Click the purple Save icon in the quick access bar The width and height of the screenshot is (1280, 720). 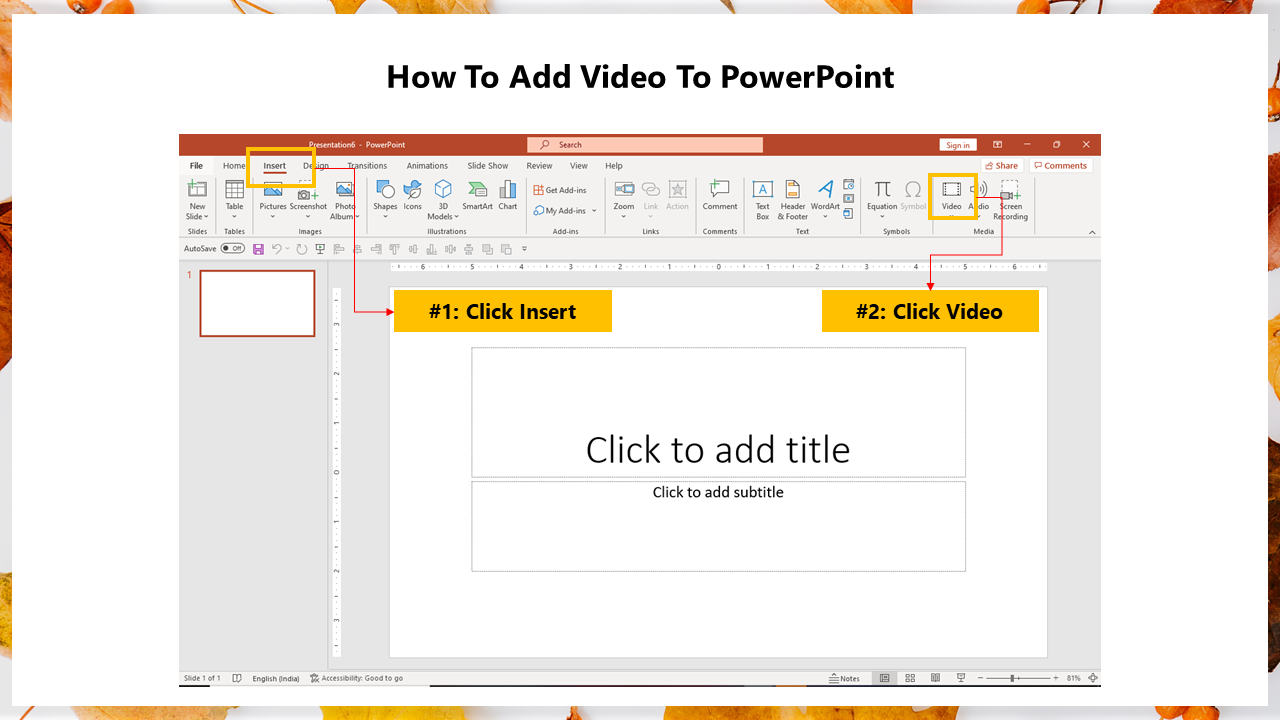click(x=259, y=249)
